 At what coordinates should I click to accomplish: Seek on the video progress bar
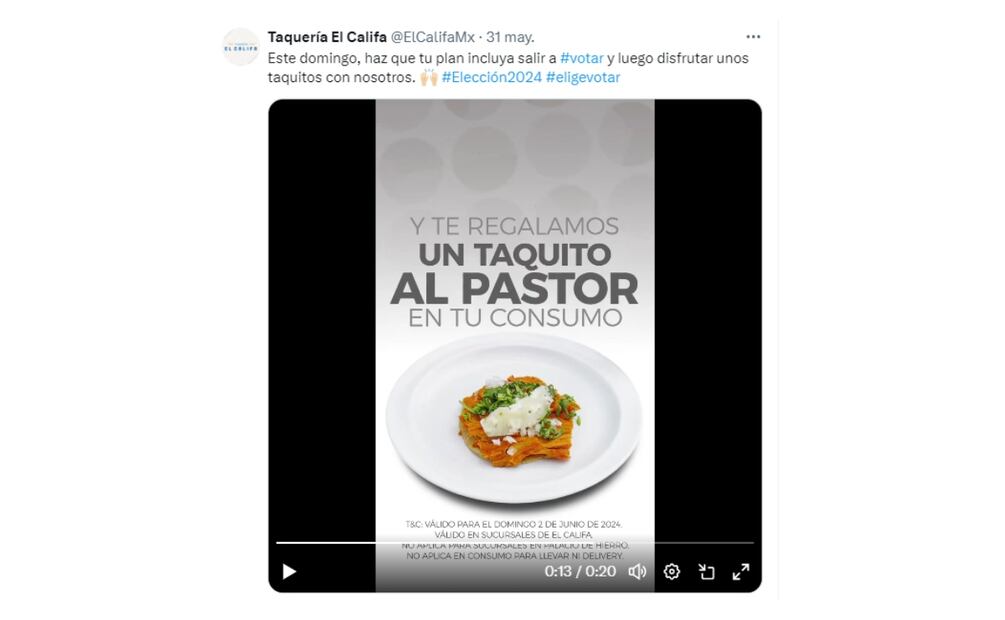(515, 542)
